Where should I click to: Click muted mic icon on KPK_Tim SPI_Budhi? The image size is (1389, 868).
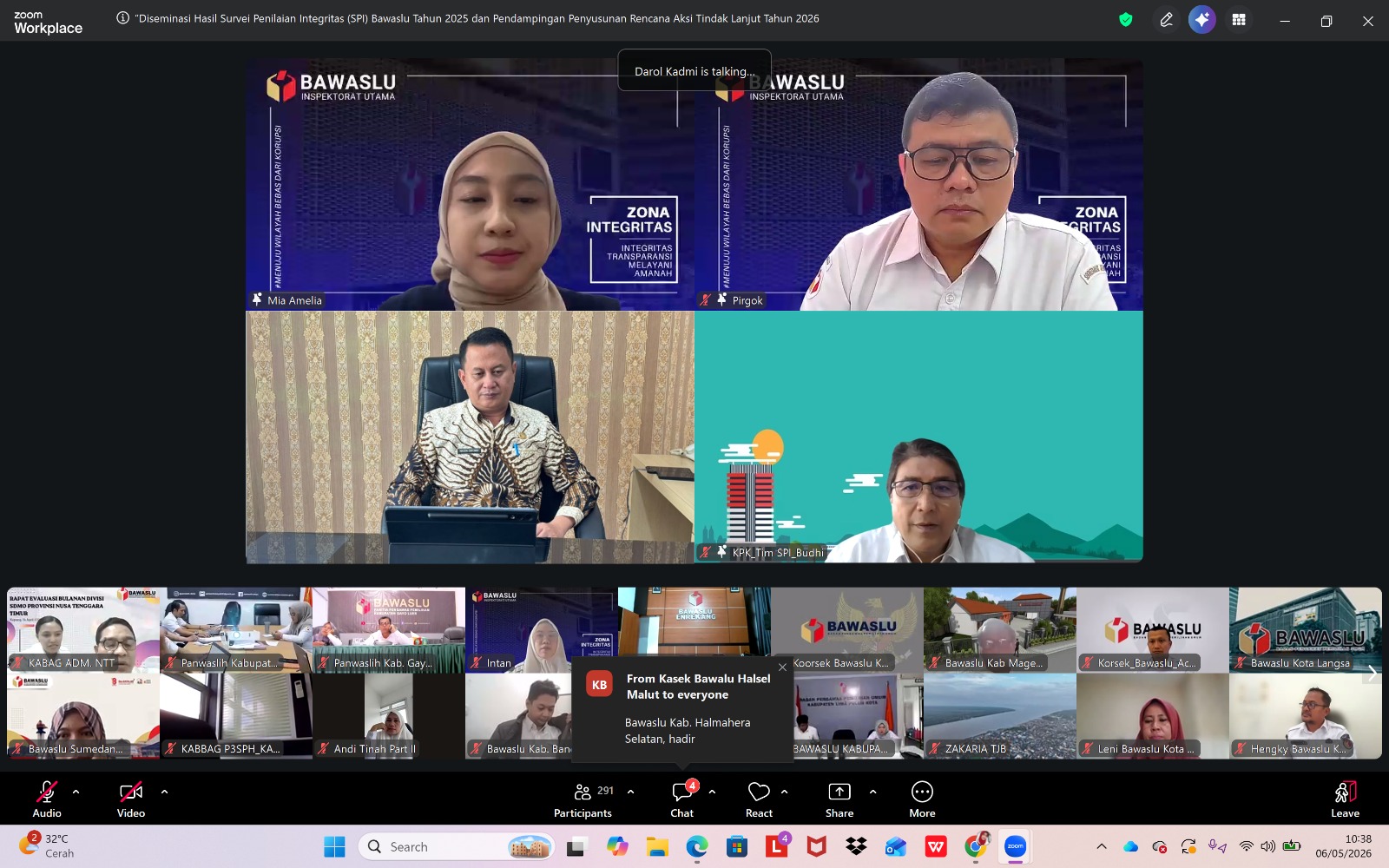tap(706, 551)
